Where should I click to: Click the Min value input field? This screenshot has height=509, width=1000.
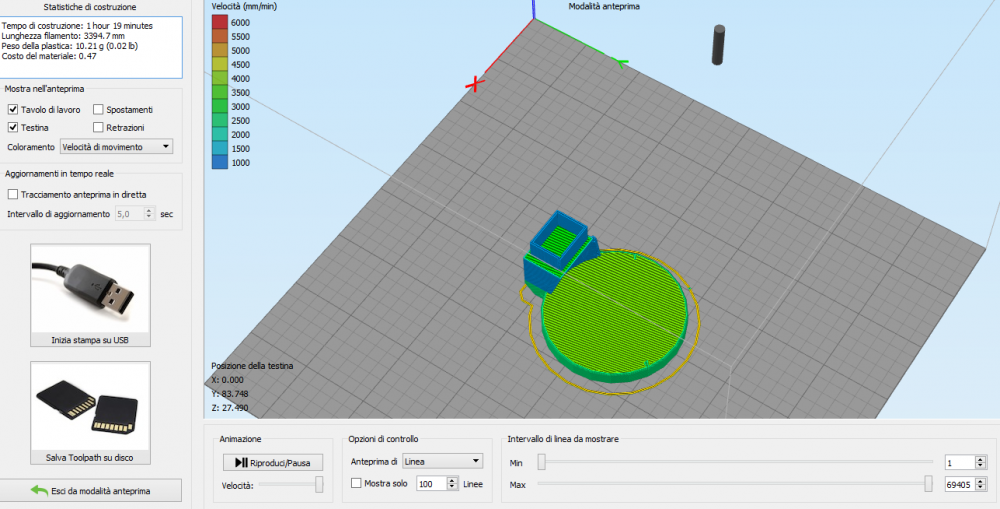tap(963, 462)
